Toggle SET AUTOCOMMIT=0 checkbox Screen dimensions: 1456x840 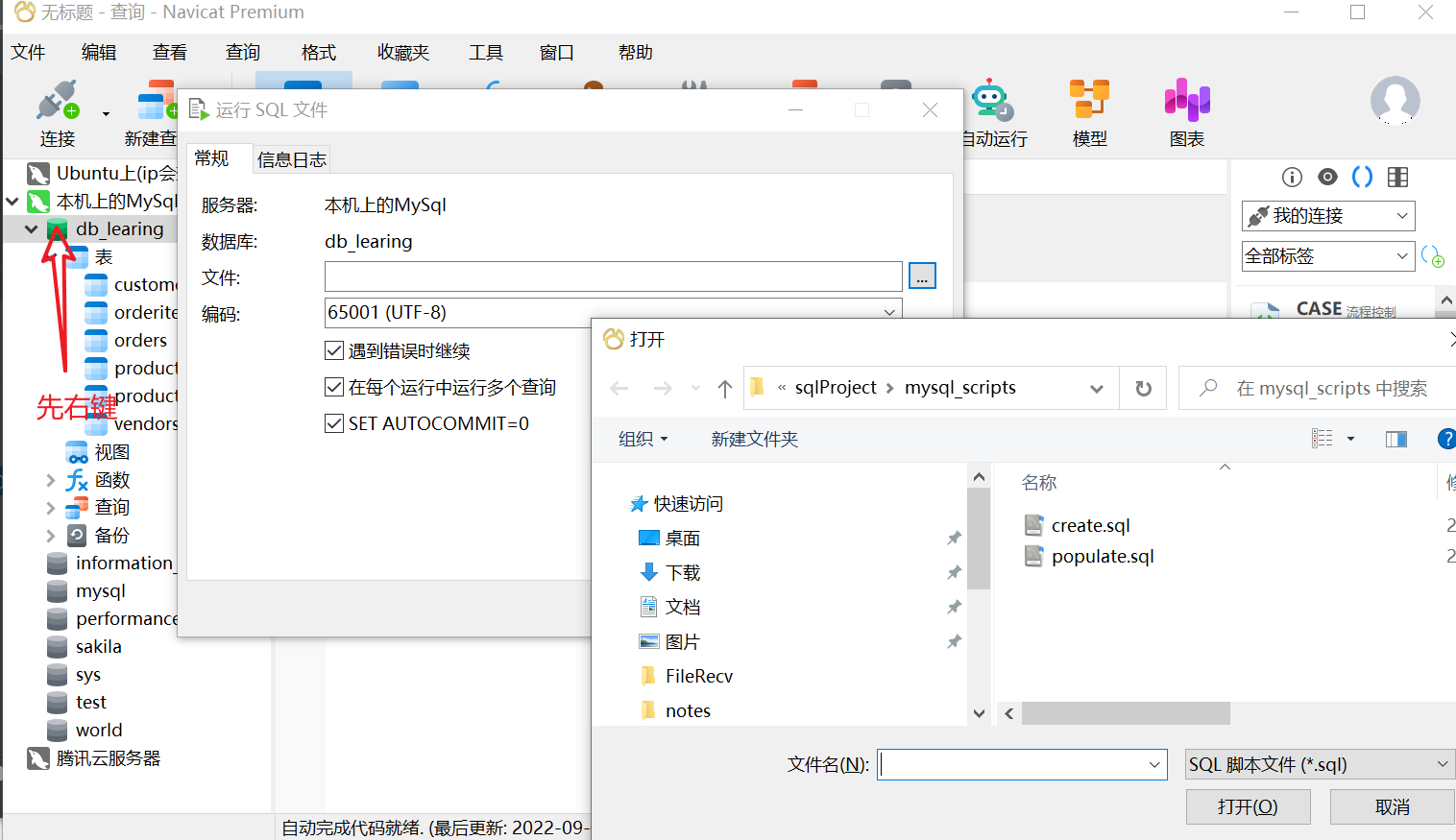coord(334,423)
